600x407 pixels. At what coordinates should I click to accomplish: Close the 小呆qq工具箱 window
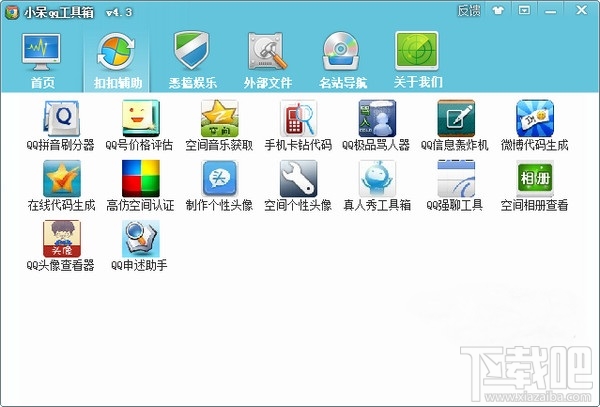582,10
